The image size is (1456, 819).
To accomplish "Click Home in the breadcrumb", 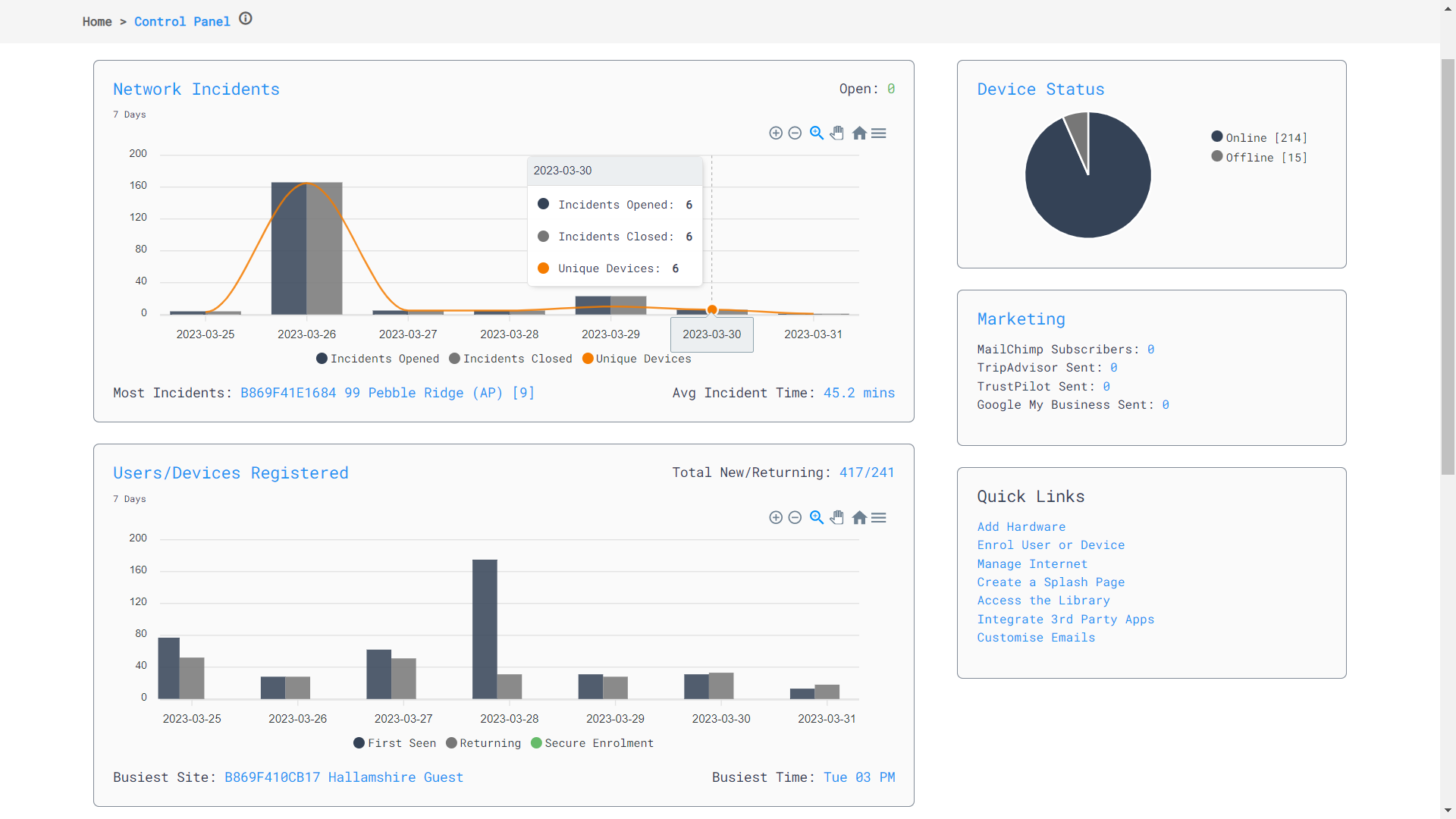I will tap(97, 22).
